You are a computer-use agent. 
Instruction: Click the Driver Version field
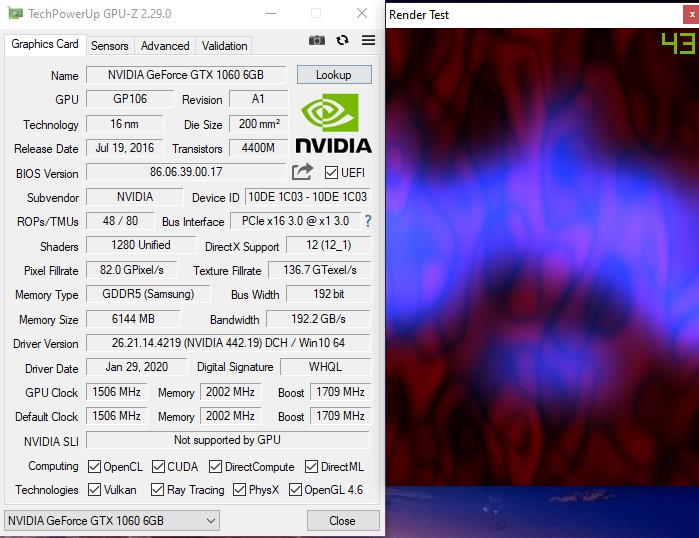(x=228, y=343)
